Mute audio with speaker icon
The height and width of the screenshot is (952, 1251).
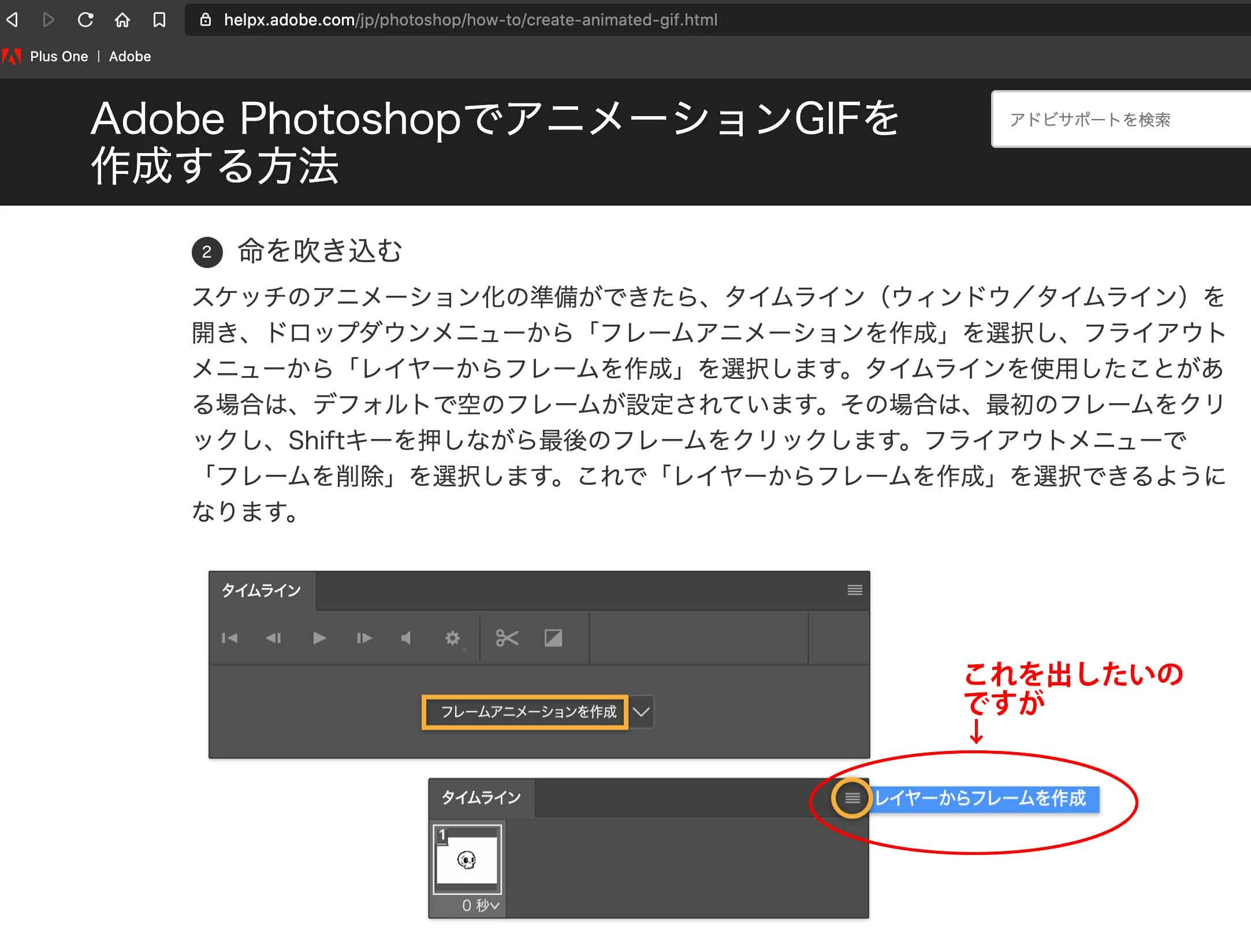[406, 638]
